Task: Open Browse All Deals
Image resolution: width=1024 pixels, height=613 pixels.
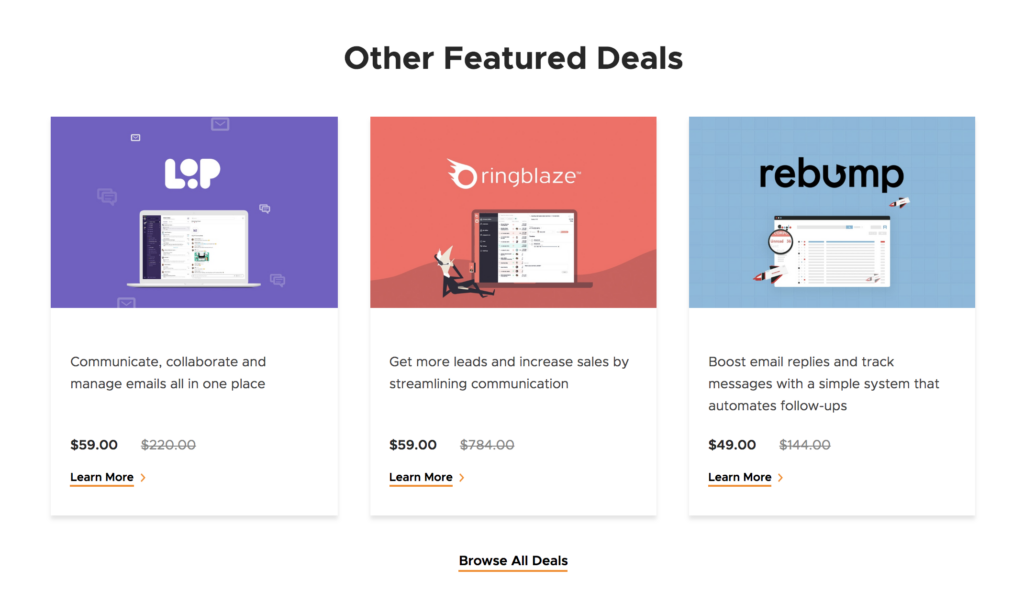Action: (513, 560)
